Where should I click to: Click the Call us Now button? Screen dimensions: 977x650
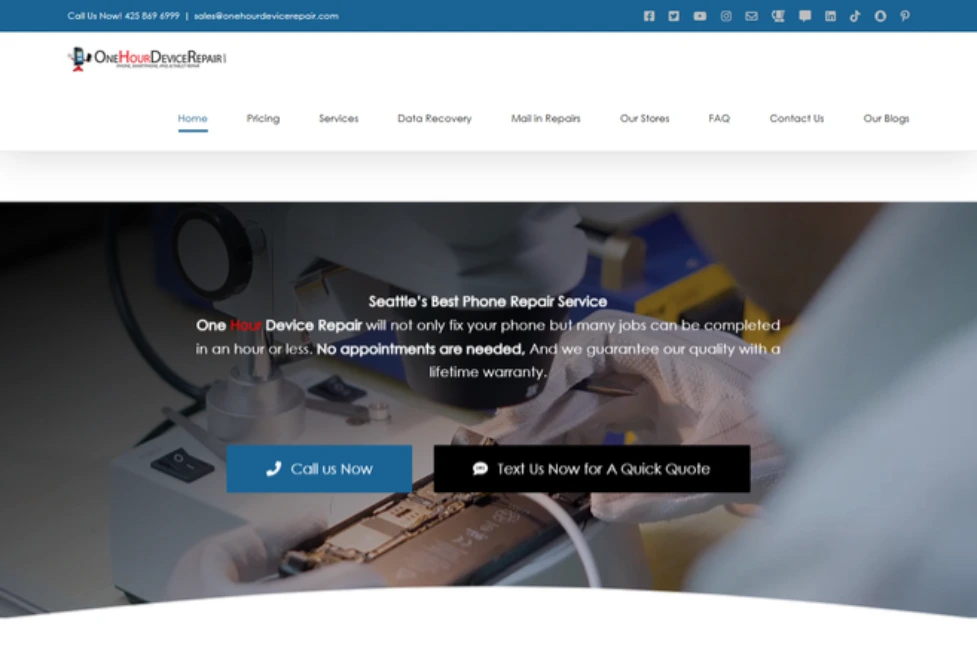[319, 469]
